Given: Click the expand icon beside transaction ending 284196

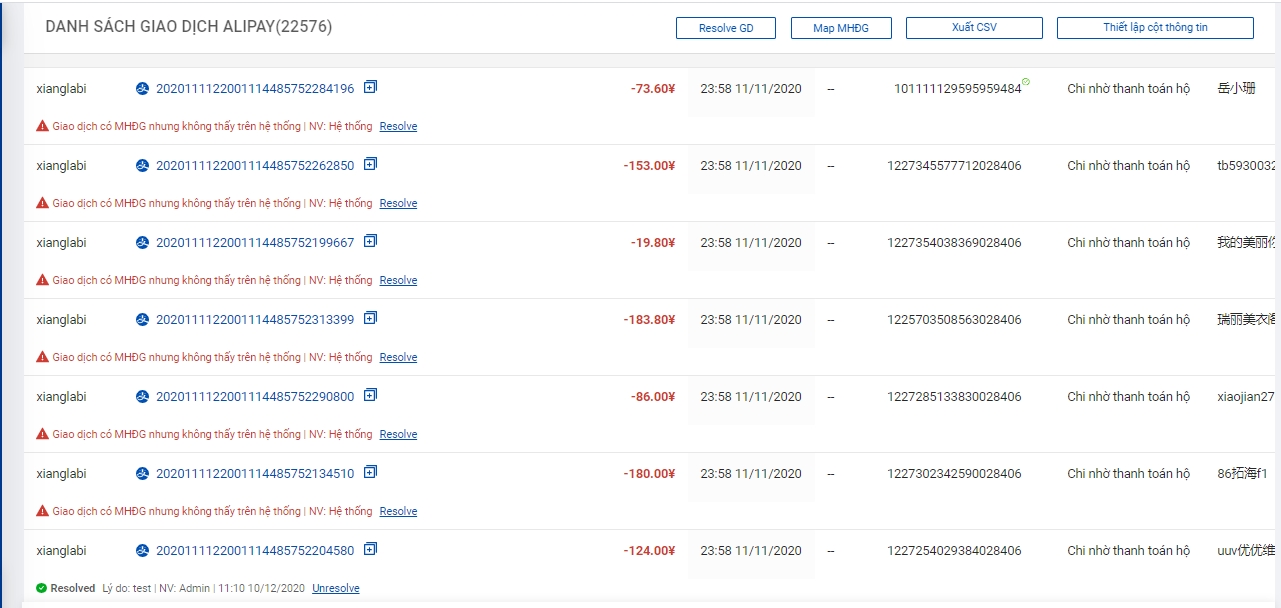Looking at the screenshot, I should tap(370, 87).
